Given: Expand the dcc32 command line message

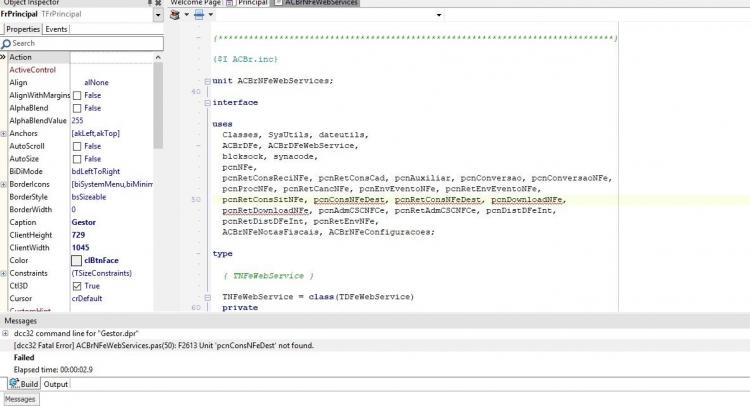Looking at the screenshot, I should [5, 333].
